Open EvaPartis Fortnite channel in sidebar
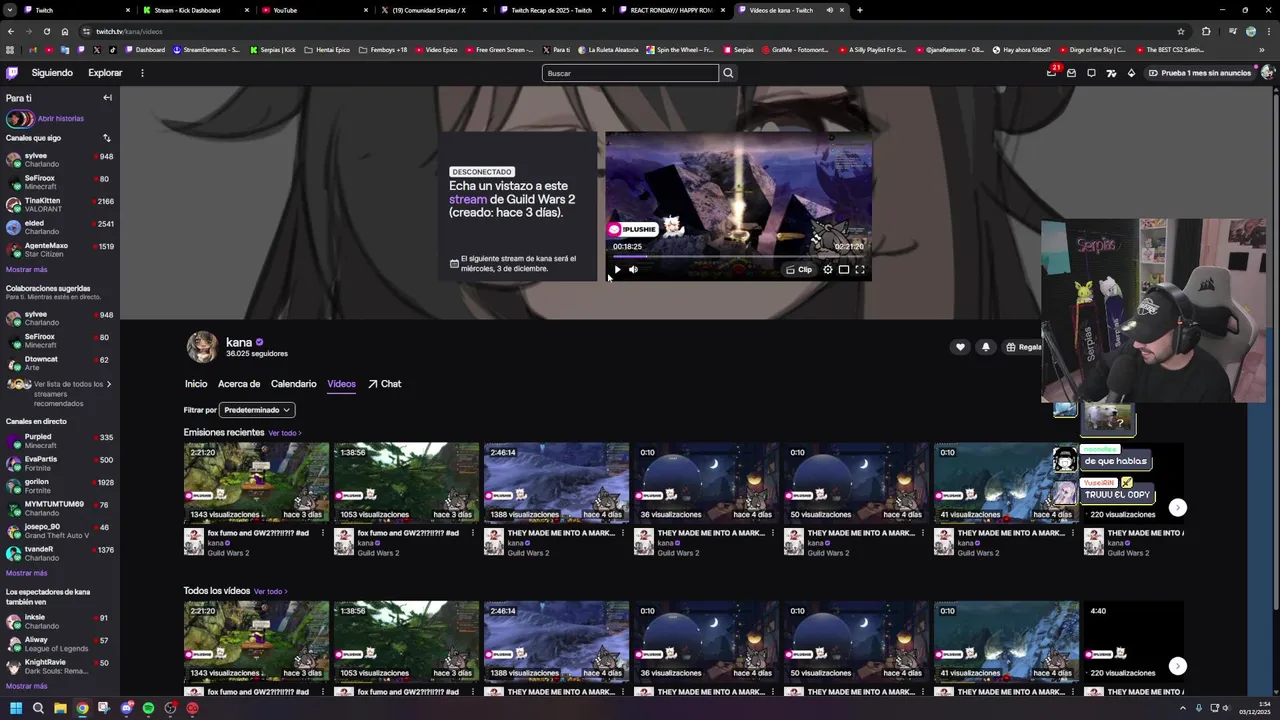 point(60,464)
